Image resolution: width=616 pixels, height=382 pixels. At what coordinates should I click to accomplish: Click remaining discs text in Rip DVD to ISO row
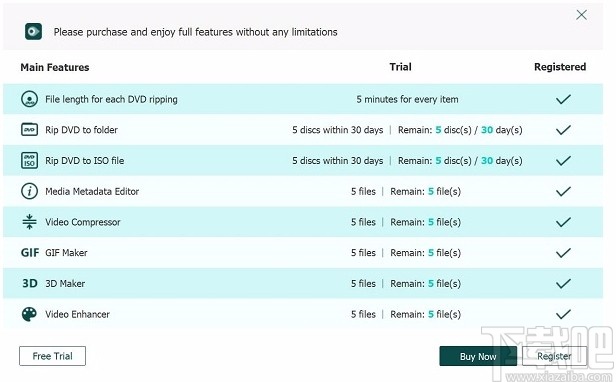pyautogui.click(x=460, y=160)
